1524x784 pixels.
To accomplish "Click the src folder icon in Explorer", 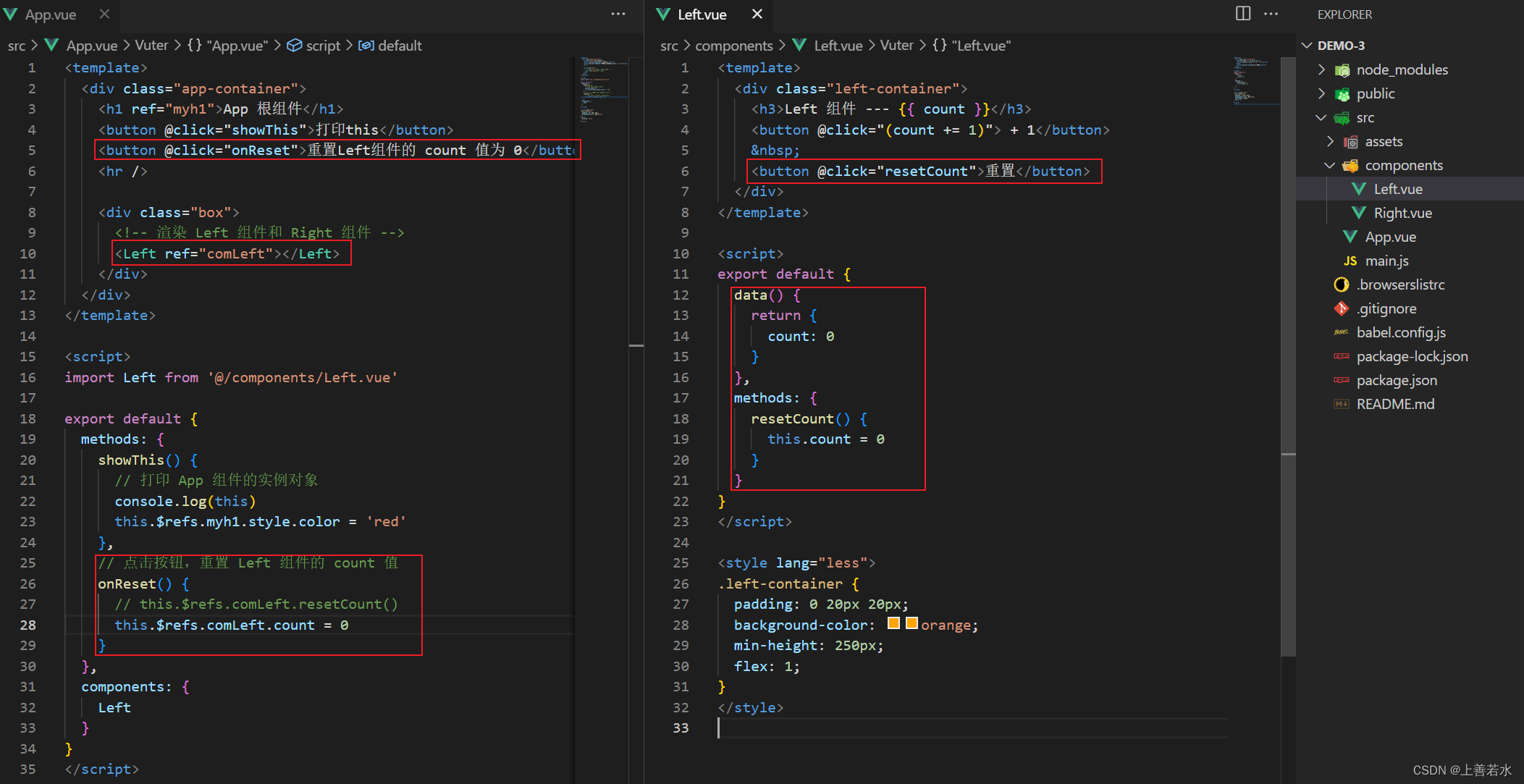I will 1342,118.
